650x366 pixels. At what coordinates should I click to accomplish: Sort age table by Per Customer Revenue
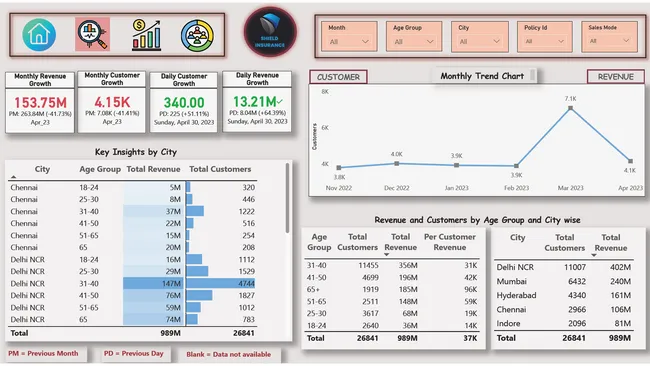tap(450, 242)
